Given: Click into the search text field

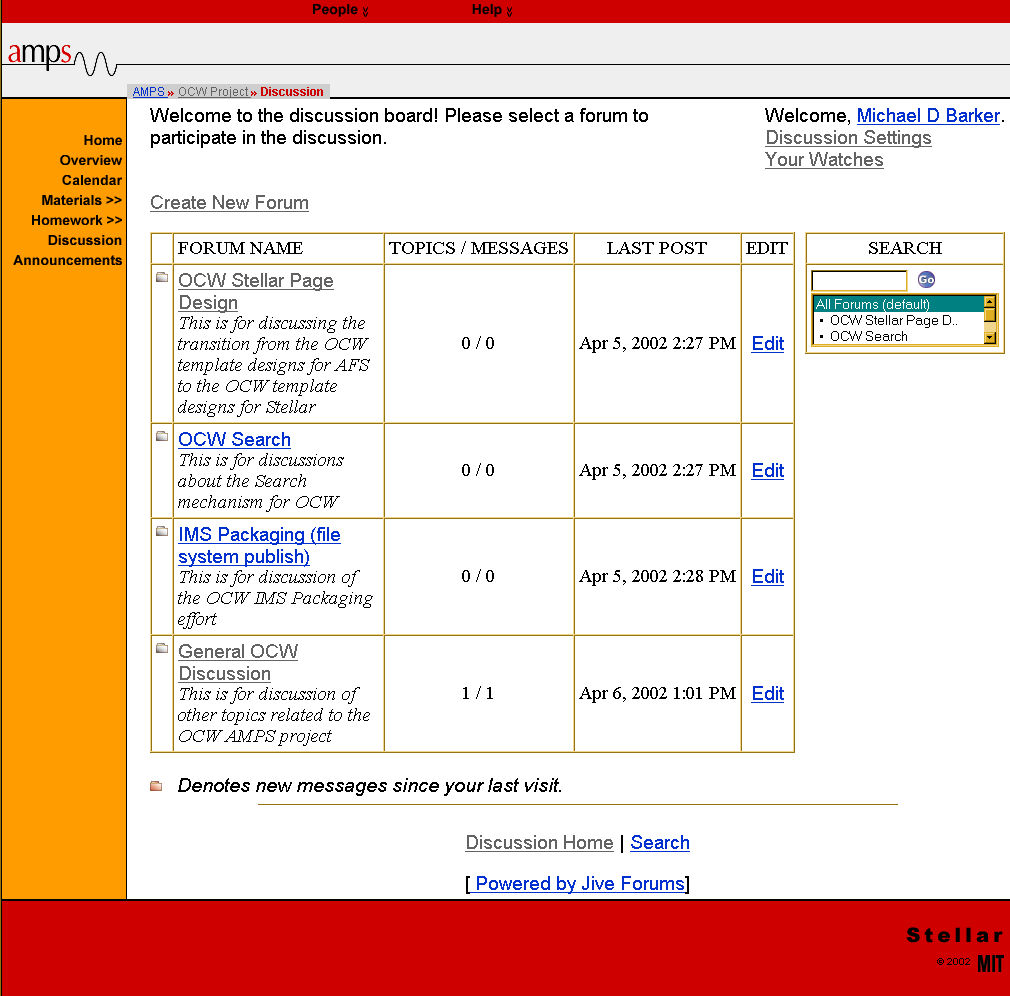Looking at the screenshot, I should [858, 281].
